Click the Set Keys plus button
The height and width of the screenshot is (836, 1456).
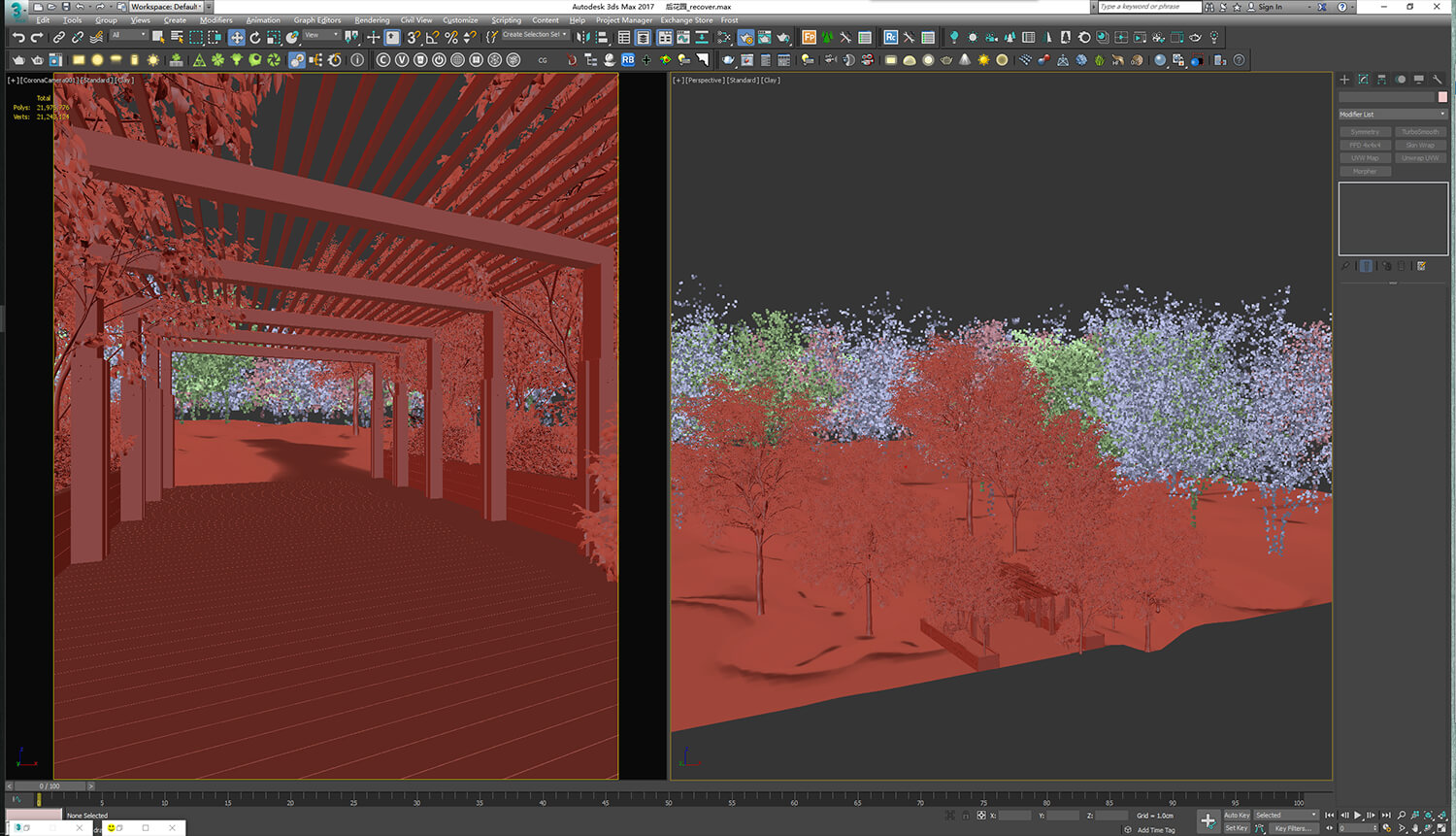pyautogui.click(x=1208, y=821)
